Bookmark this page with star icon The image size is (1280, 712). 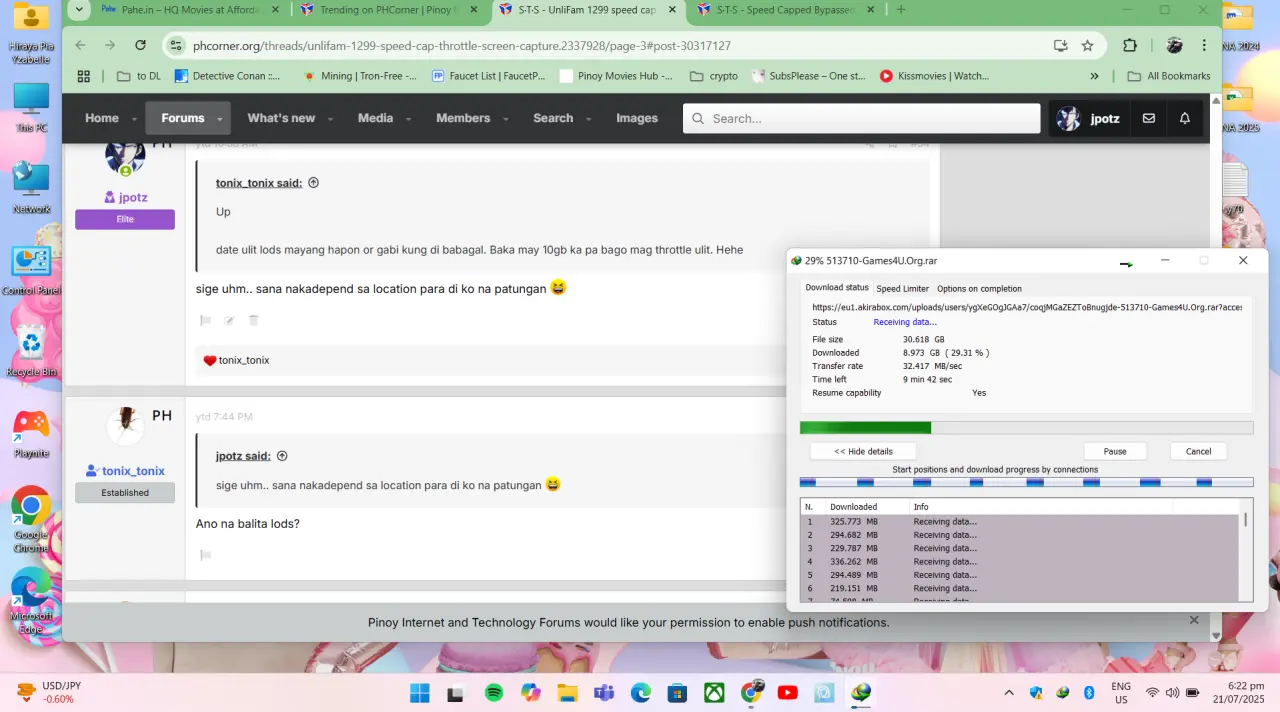1088,45
